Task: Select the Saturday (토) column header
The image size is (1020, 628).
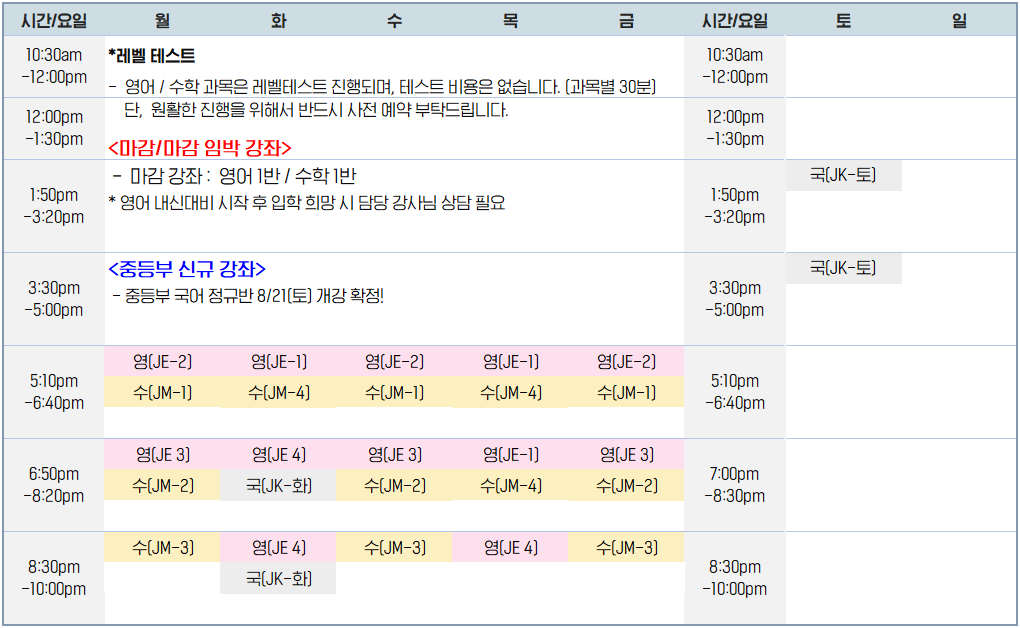Action: click(x=843, y=20)
